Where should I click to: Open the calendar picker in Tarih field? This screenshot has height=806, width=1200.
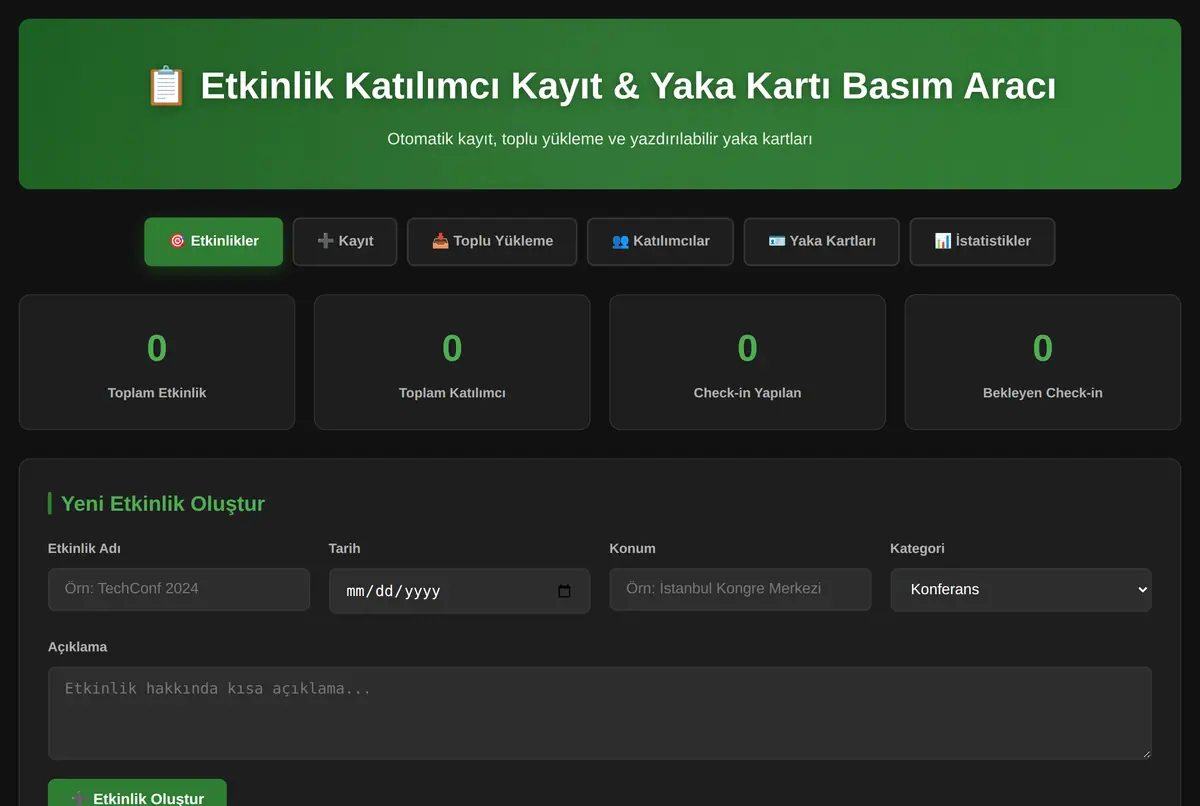564,591
